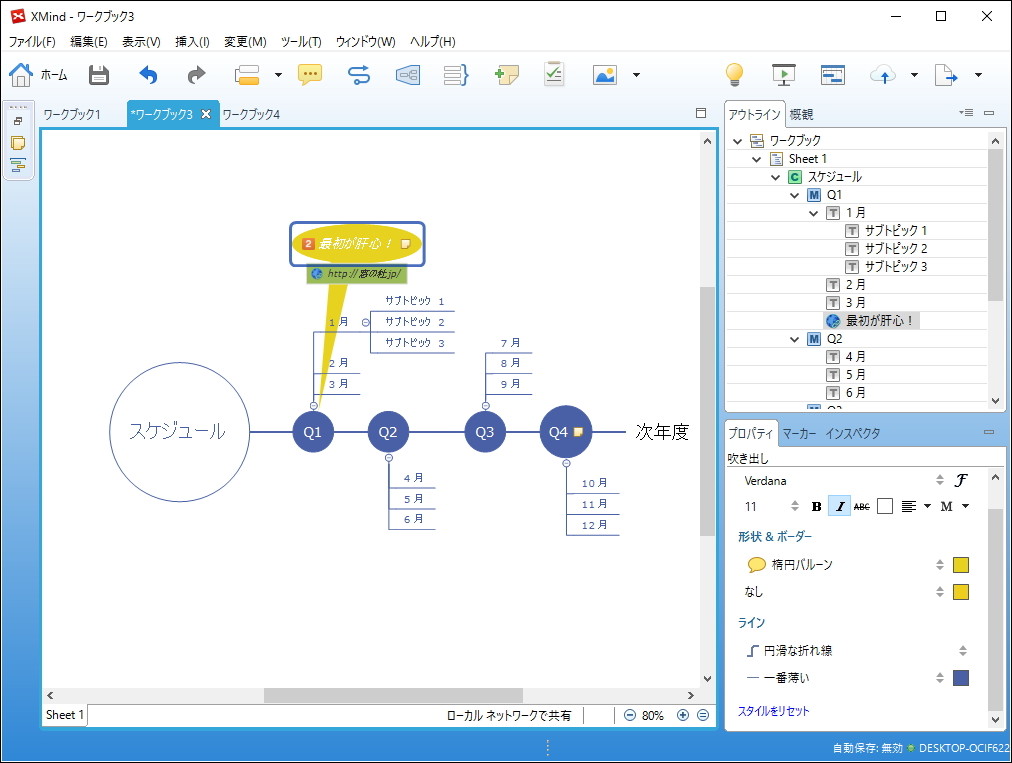Toggle italic formatting in the properties panel
The height and width of the screenshot is (763, 1012).
pyautogui.click(x=839, y=506)
